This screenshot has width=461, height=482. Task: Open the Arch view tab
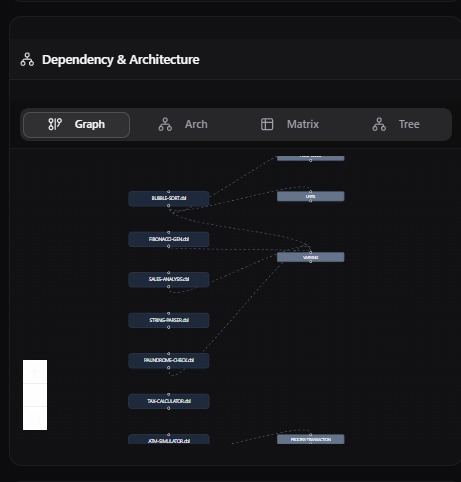183,125
